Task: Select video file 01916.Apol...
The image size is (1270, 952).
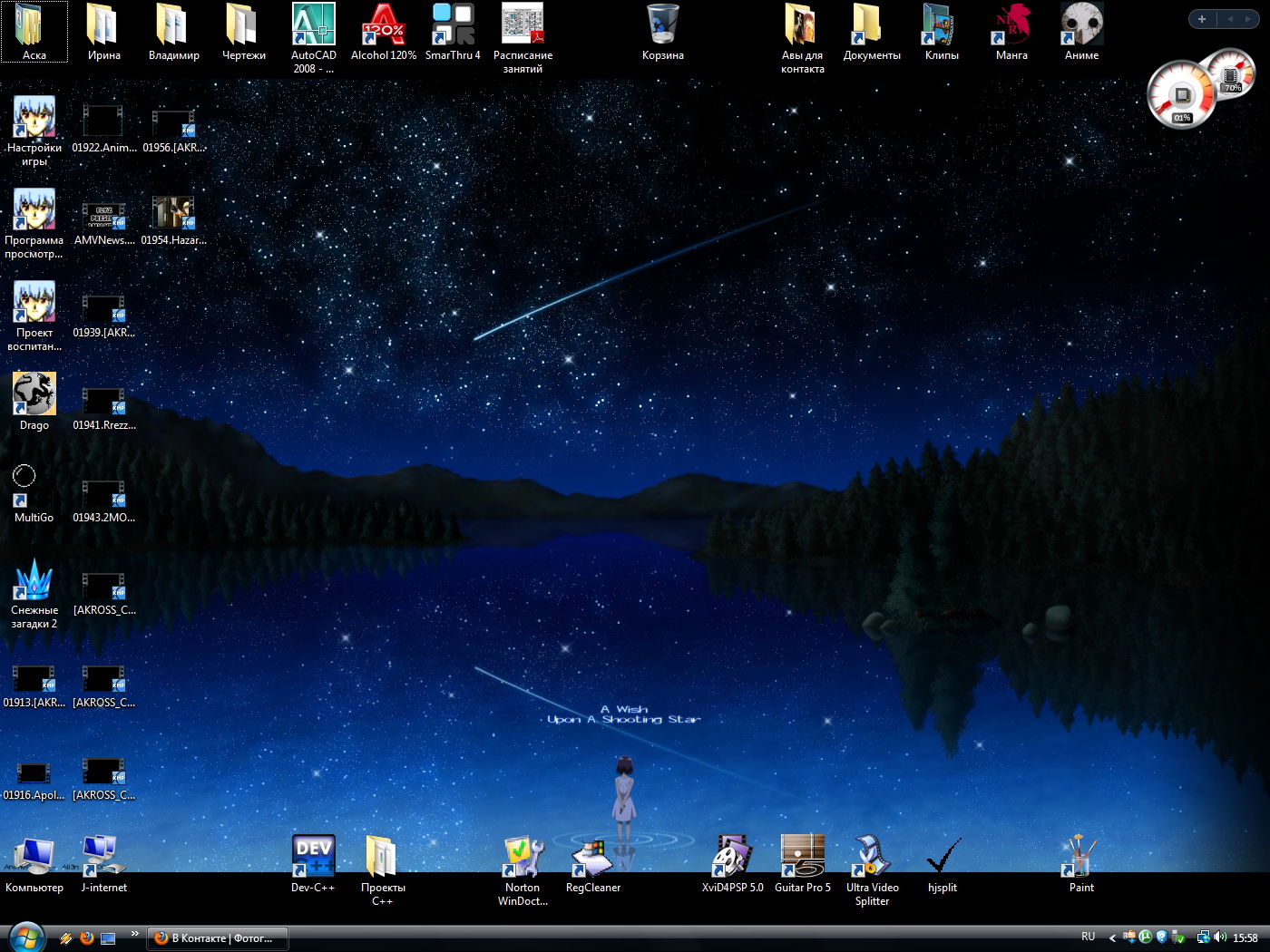Action: pos(34,781)
